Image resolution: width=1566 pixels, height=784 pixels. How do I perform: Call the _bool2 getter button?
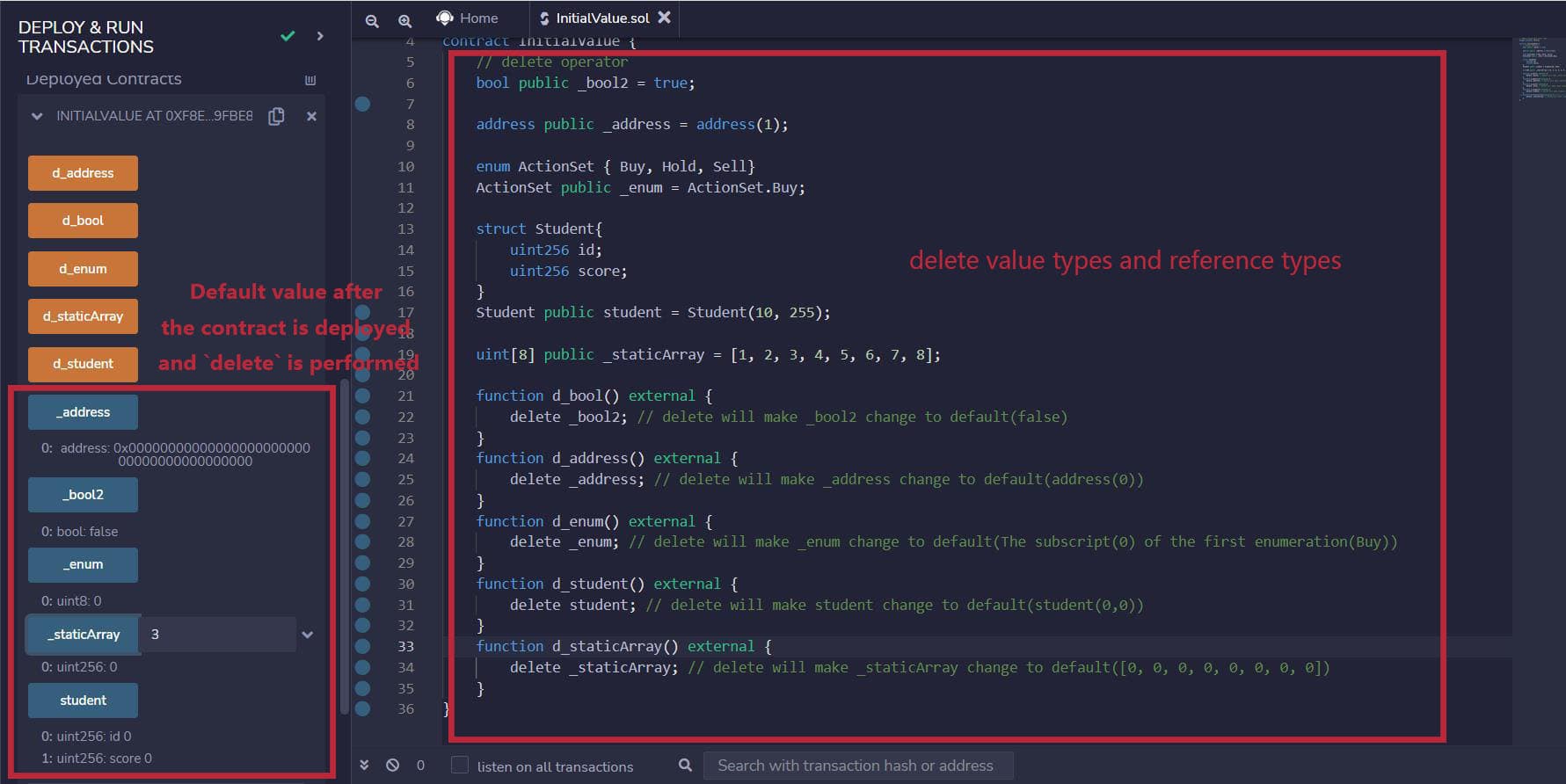pos(83,495)
